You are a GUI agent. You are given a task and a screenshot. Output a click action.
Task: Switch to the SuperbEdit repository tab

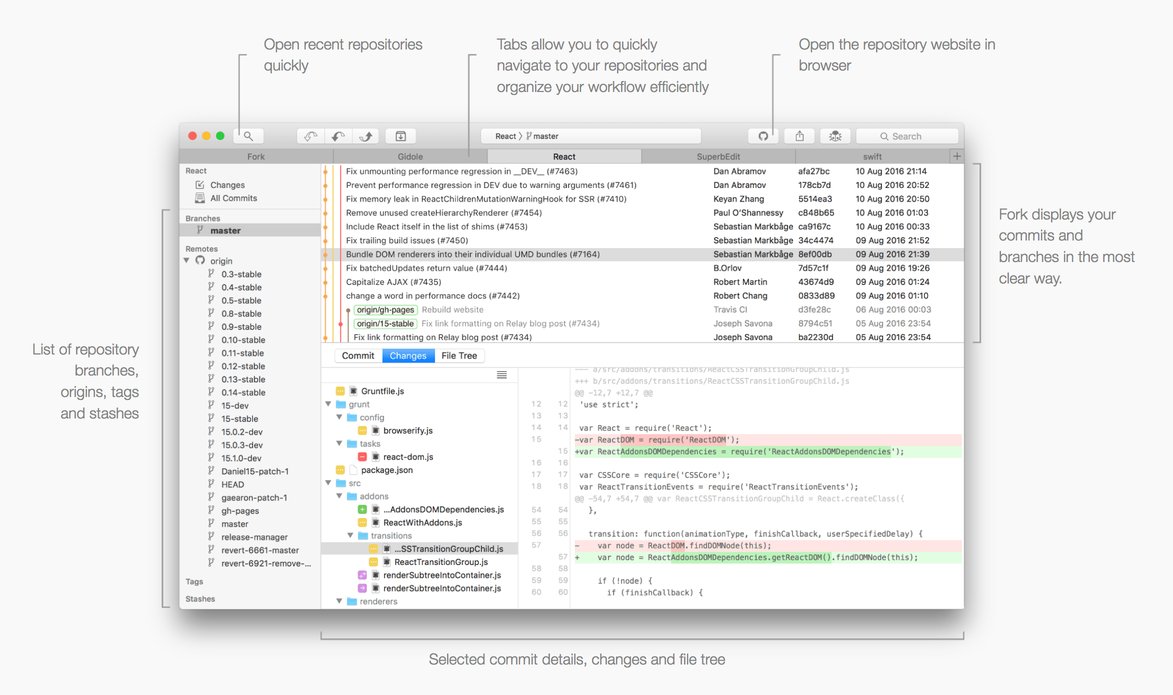(718, 157)
